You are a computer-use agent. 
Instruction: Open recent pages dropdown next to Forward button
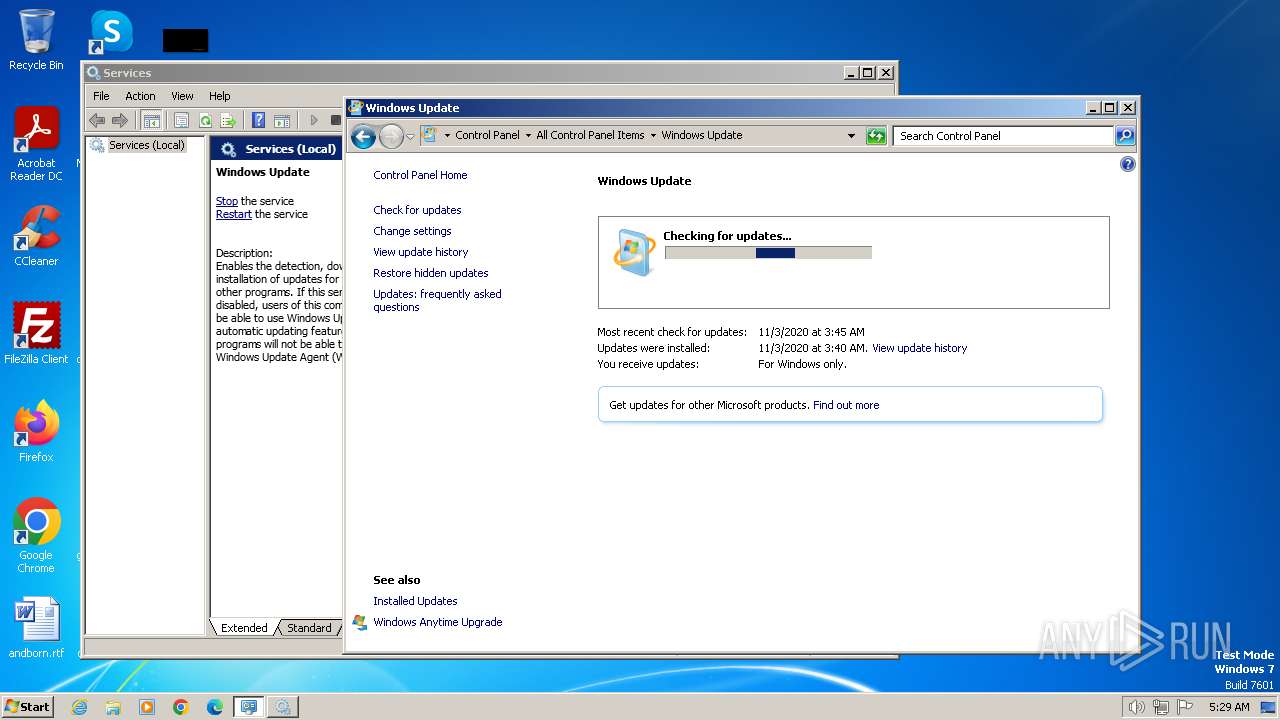tap(410, 137)
